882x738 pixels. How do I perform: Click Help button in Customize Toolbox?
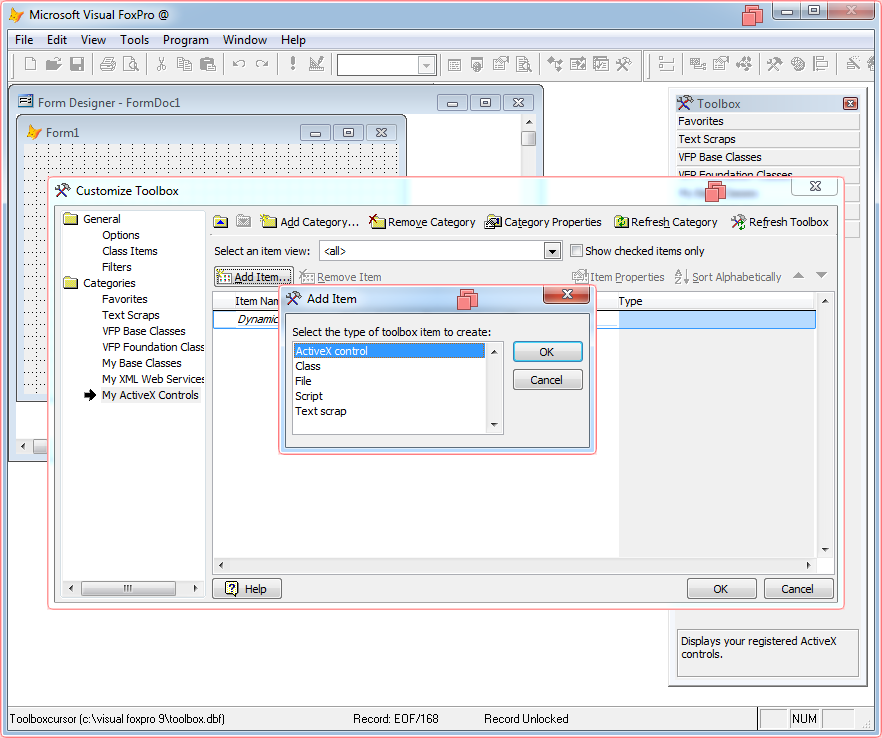point(246,588)
